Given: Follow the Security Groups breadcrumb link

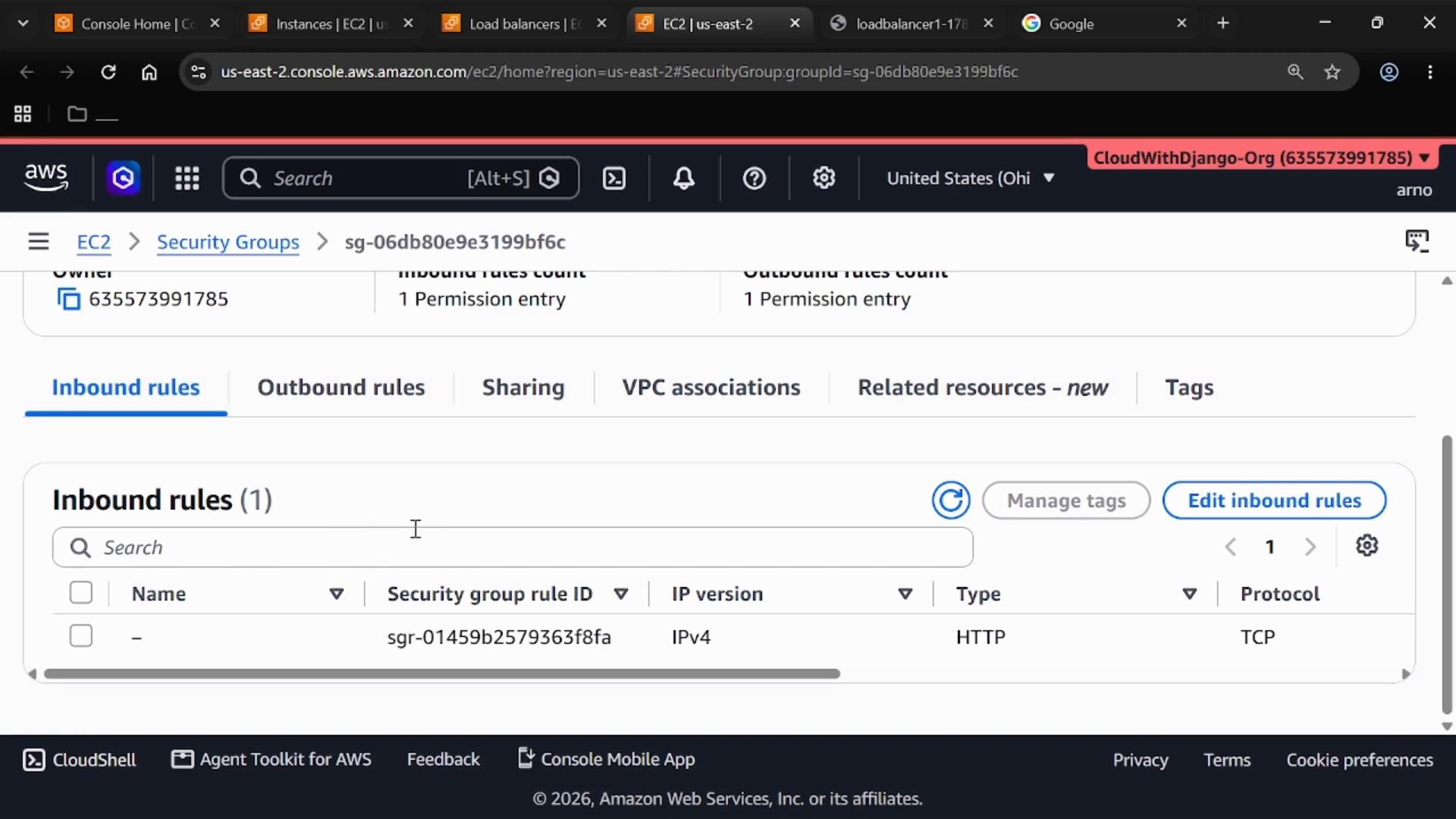Looking at the screenshot, I should coord(227,242).
